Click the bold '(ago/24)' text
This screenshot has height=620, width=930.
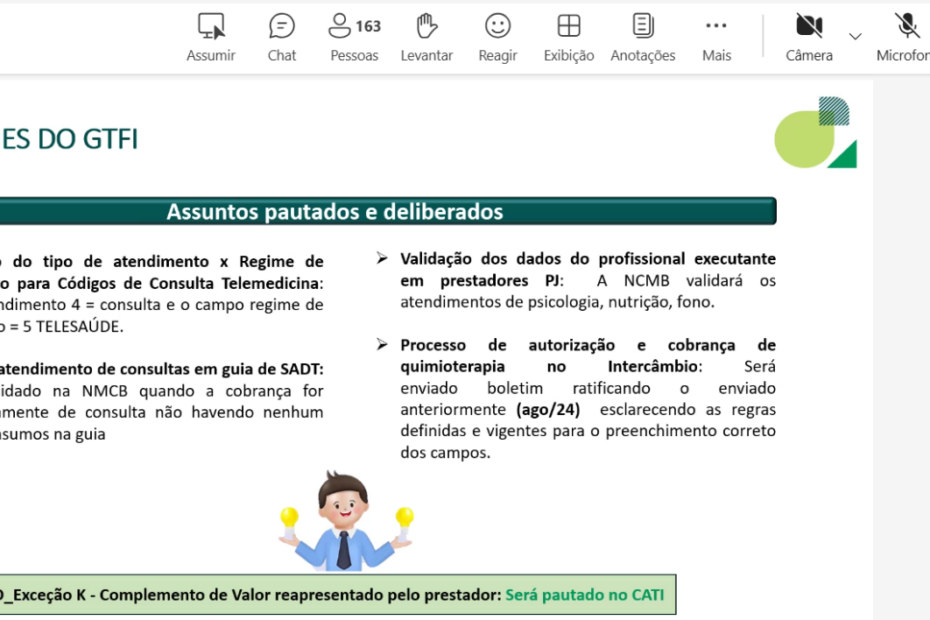(548, 409)
